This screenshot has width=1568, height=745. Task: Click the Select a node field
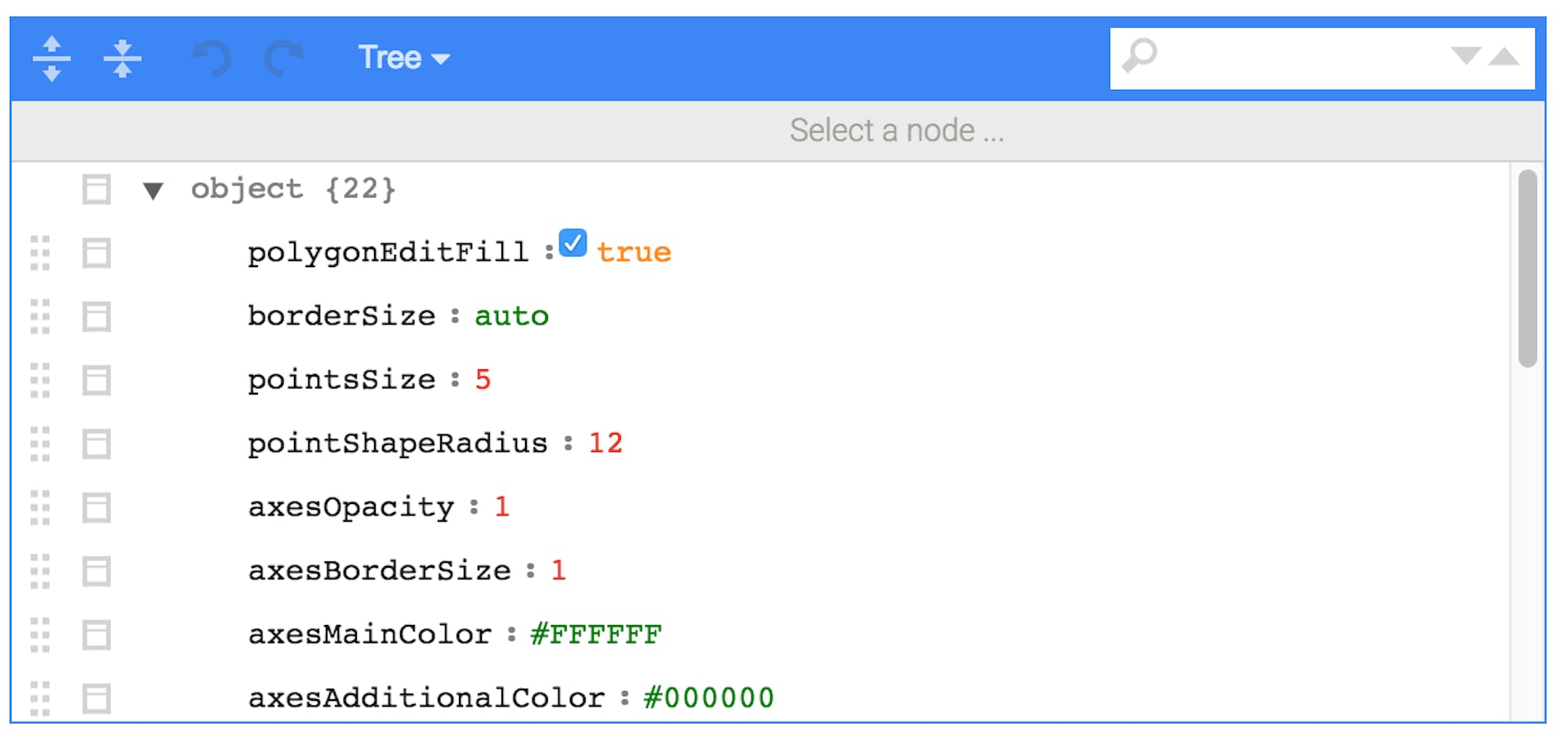pos(897,130)
